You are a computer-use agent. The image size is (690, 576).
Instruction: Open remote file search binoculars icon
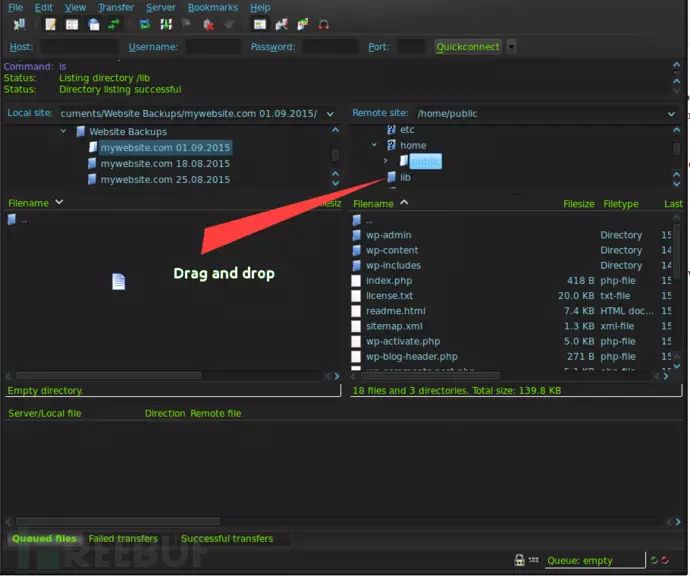[x=324, y=25]
